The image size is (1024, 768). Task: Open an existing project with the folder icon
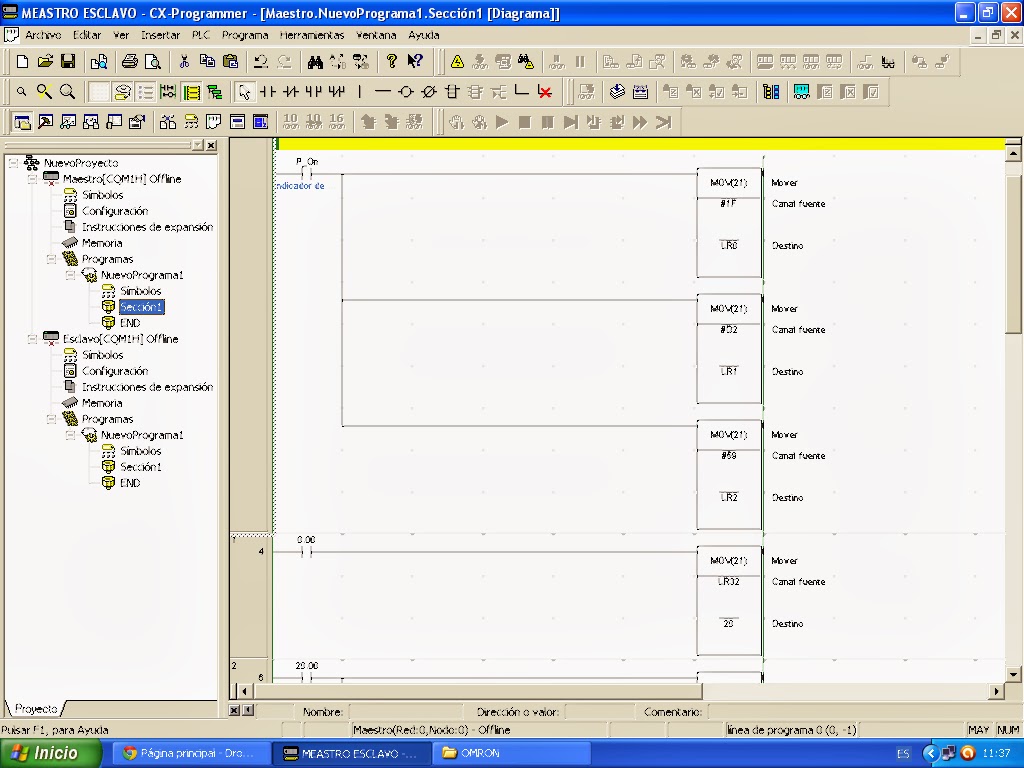(45, 61)
